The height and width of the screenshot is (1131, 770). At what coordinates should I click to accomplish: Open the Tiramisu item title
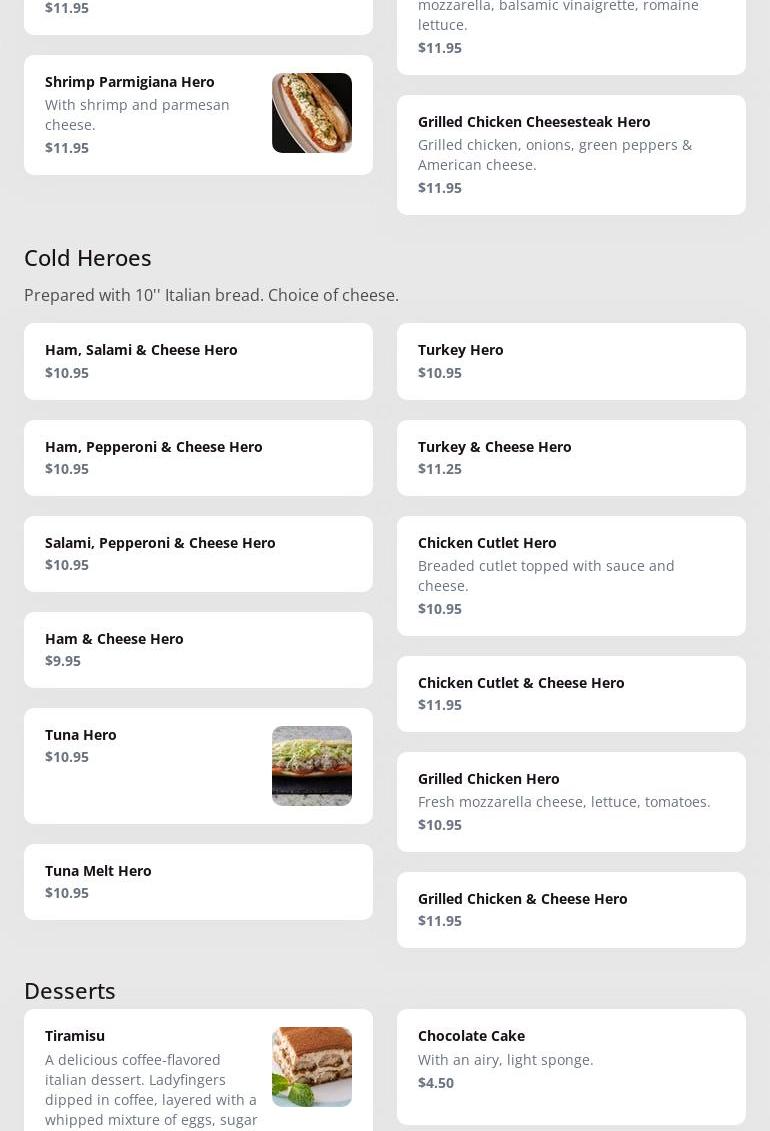75,1036
